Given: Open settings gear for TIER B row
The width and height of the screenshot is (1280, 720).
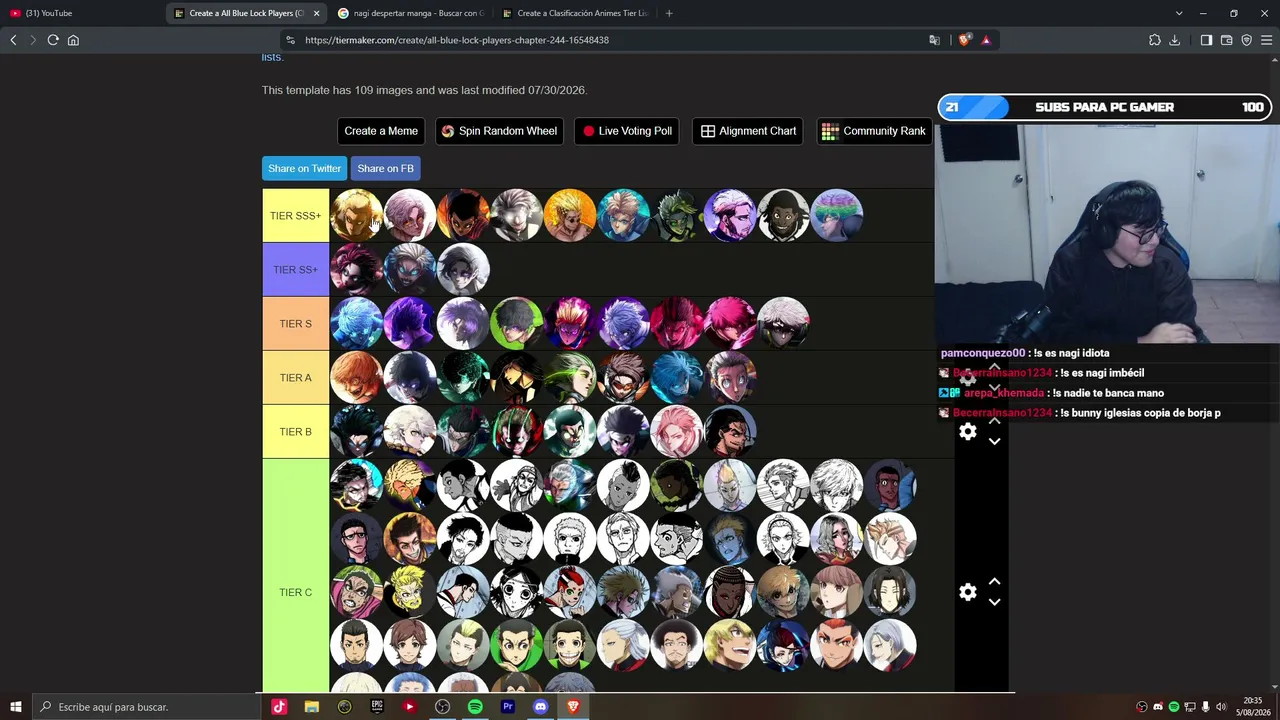Looking at the screenshot, I should pos(968,431).
